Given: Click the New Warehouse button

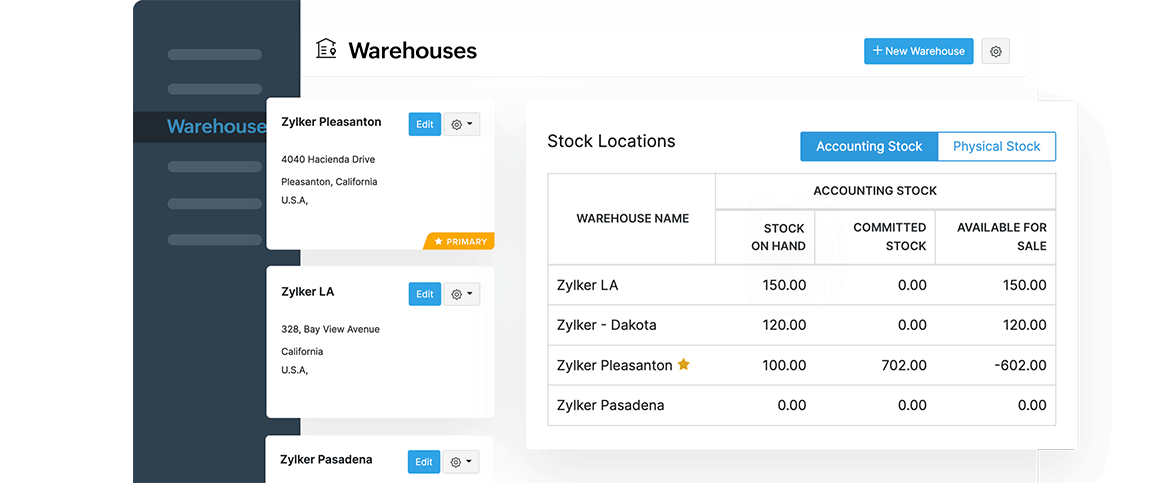Looking at the screenshot, I should click(x=918, y=51).
